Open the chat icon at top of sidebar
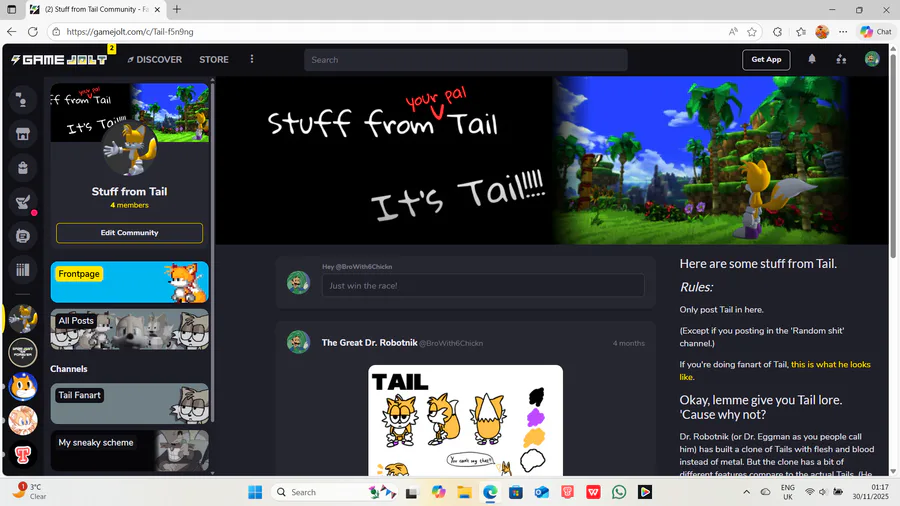 click(22, 100)
